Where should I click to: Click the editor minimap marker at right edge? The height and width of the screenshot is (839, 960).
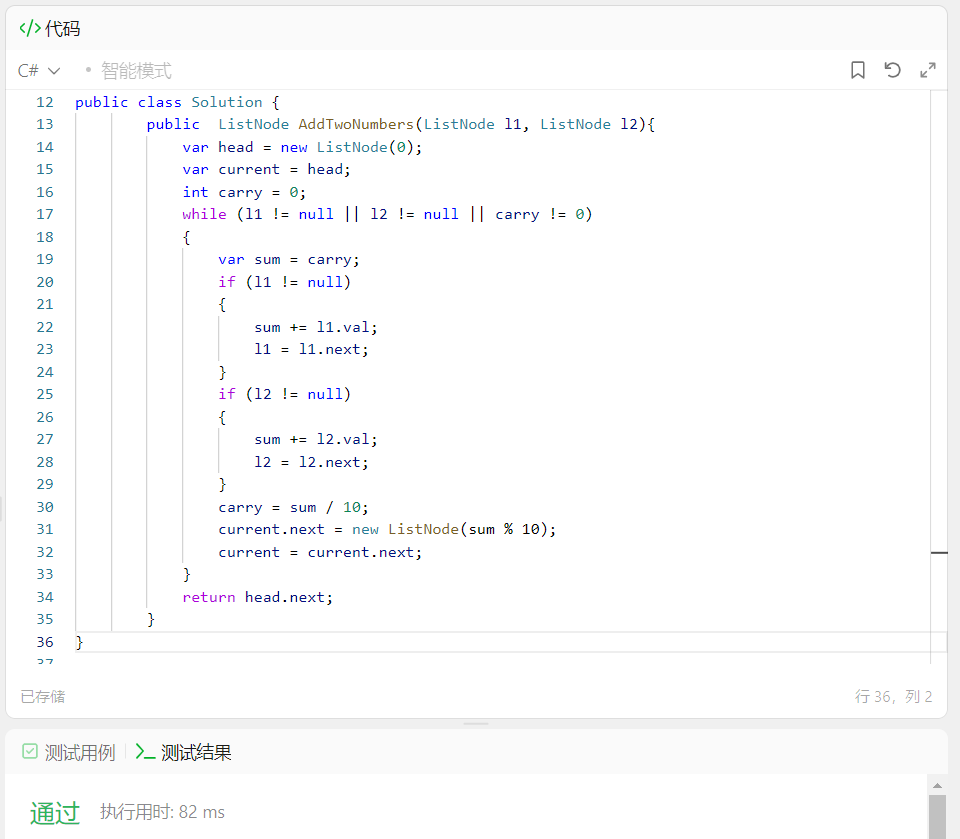click(x=939, y=553)
